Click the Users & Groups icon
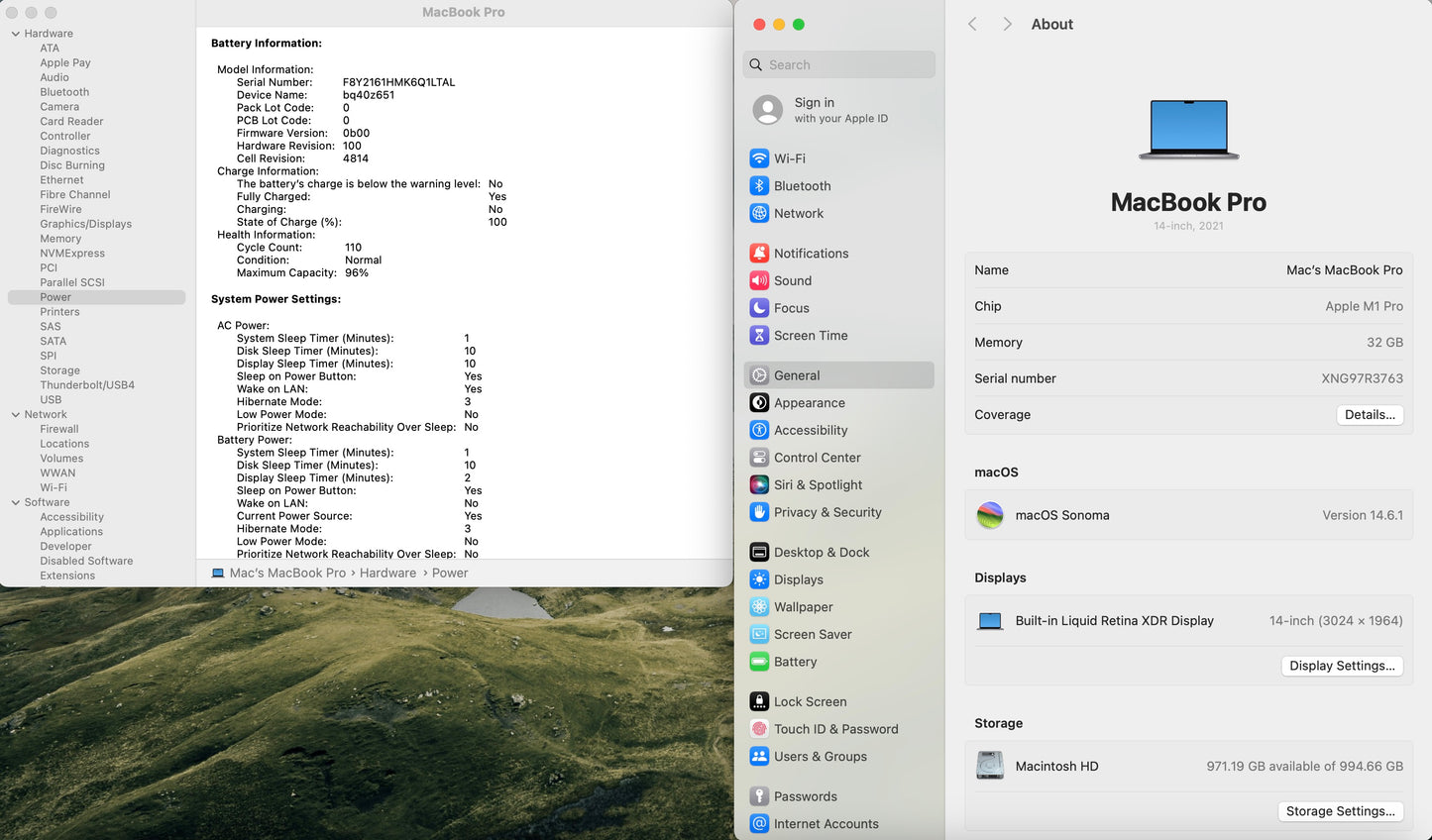This screenshot has height=840, width=1432. pyautogui.click(x=759, y=757)
